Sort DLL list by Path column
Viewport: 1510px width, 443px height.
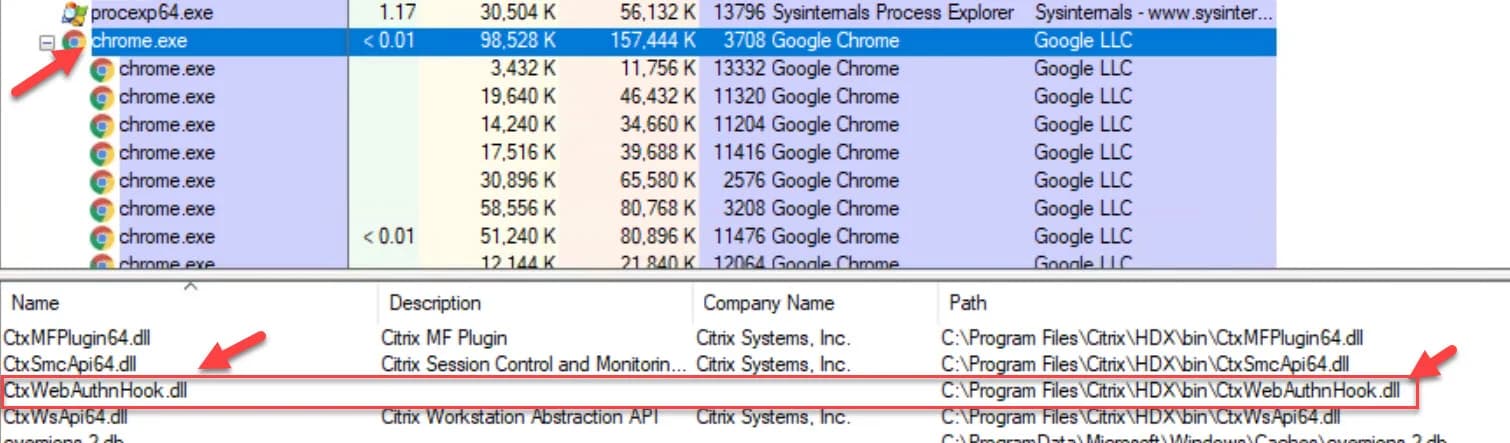967,303
